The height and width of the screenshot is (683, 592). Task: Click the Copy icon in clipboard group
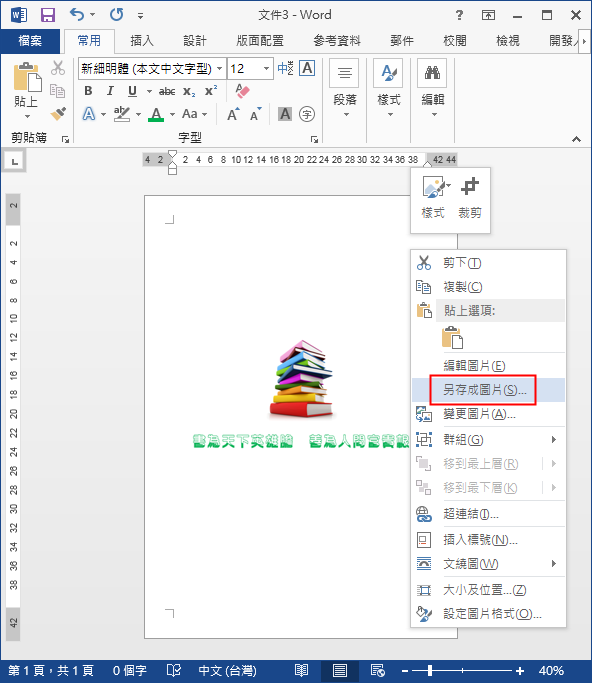58,91
